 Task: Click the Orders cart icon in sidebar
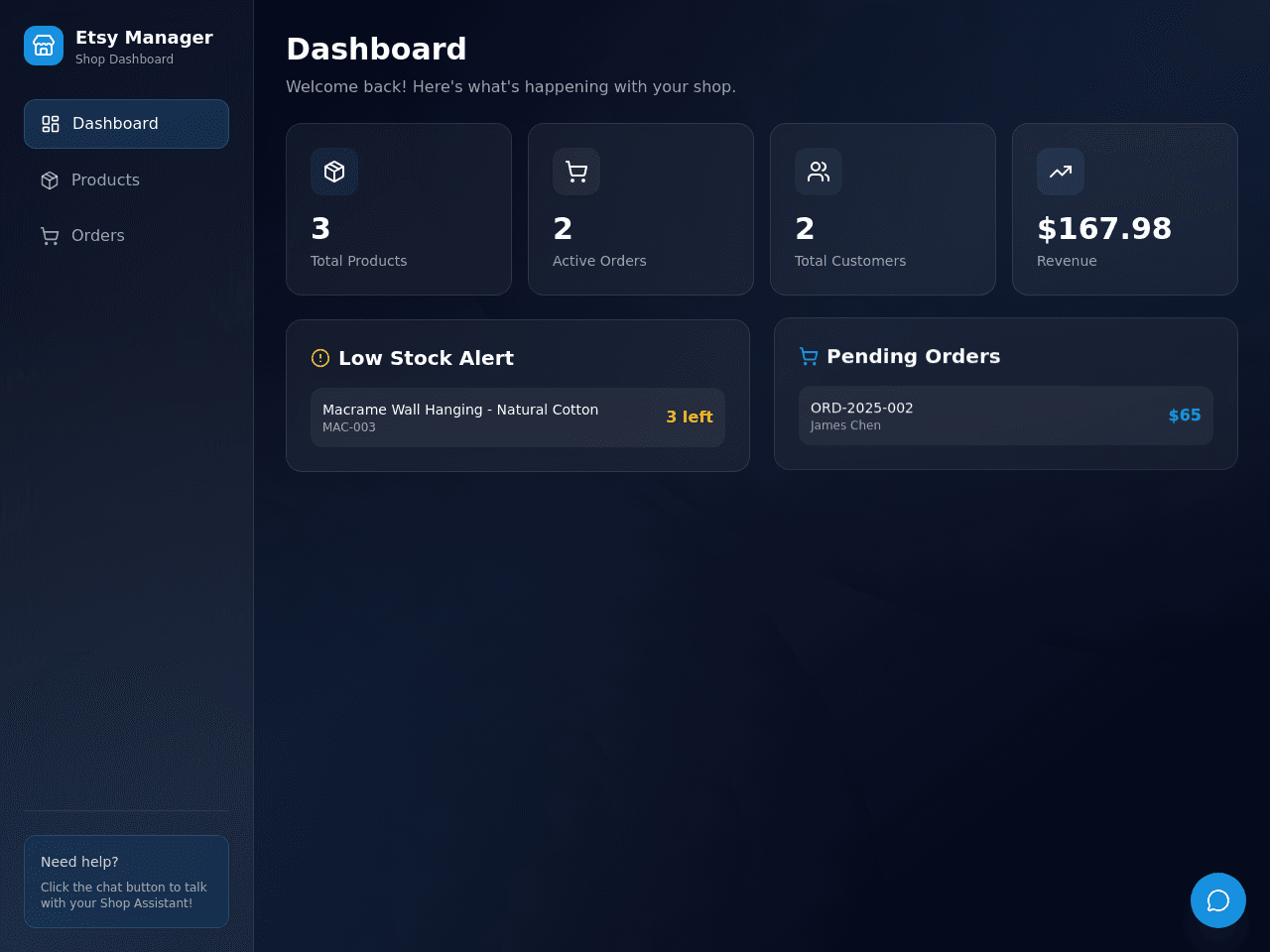point(50,236)
